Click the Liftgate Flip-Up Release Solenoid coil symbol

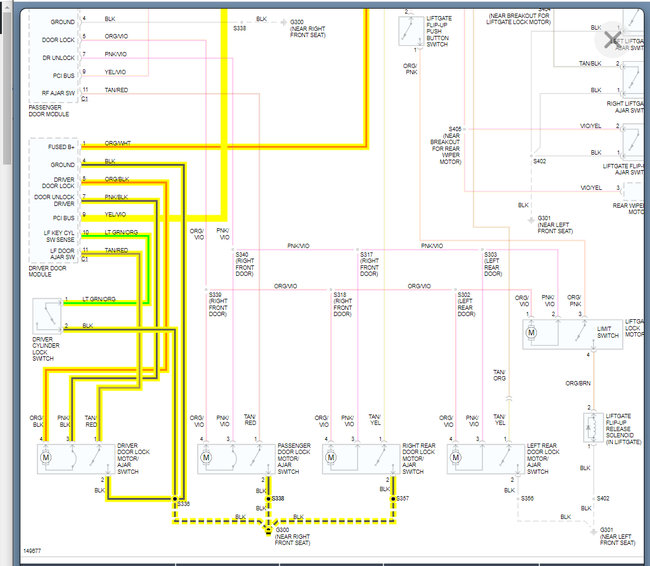(x=593, y=428)
